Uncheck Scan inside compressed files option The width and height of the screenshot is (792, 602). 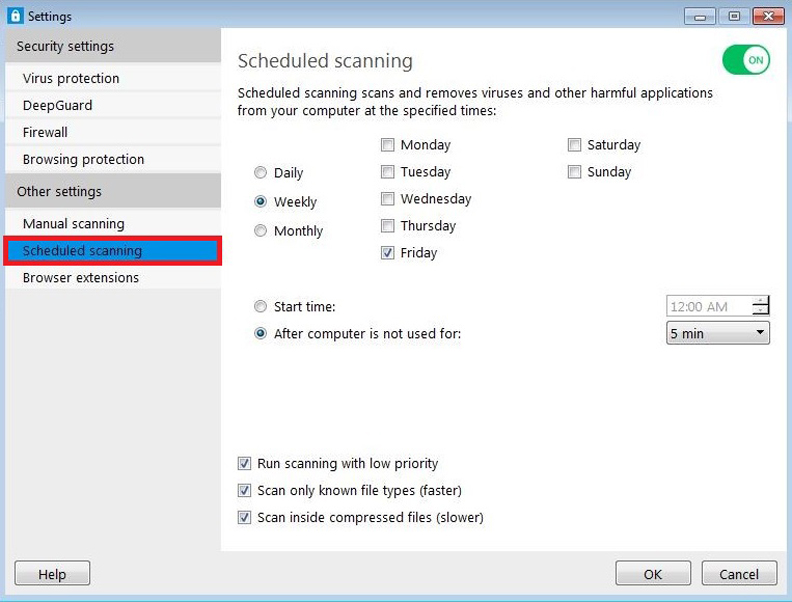[245, 518]
